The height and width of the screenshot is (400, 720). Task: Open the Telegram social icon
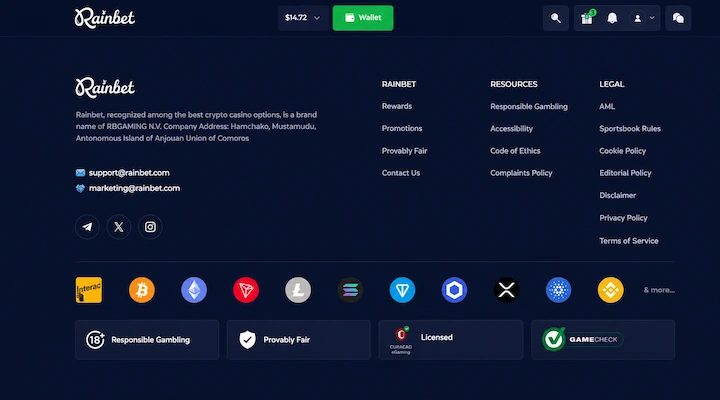point(87,227)
